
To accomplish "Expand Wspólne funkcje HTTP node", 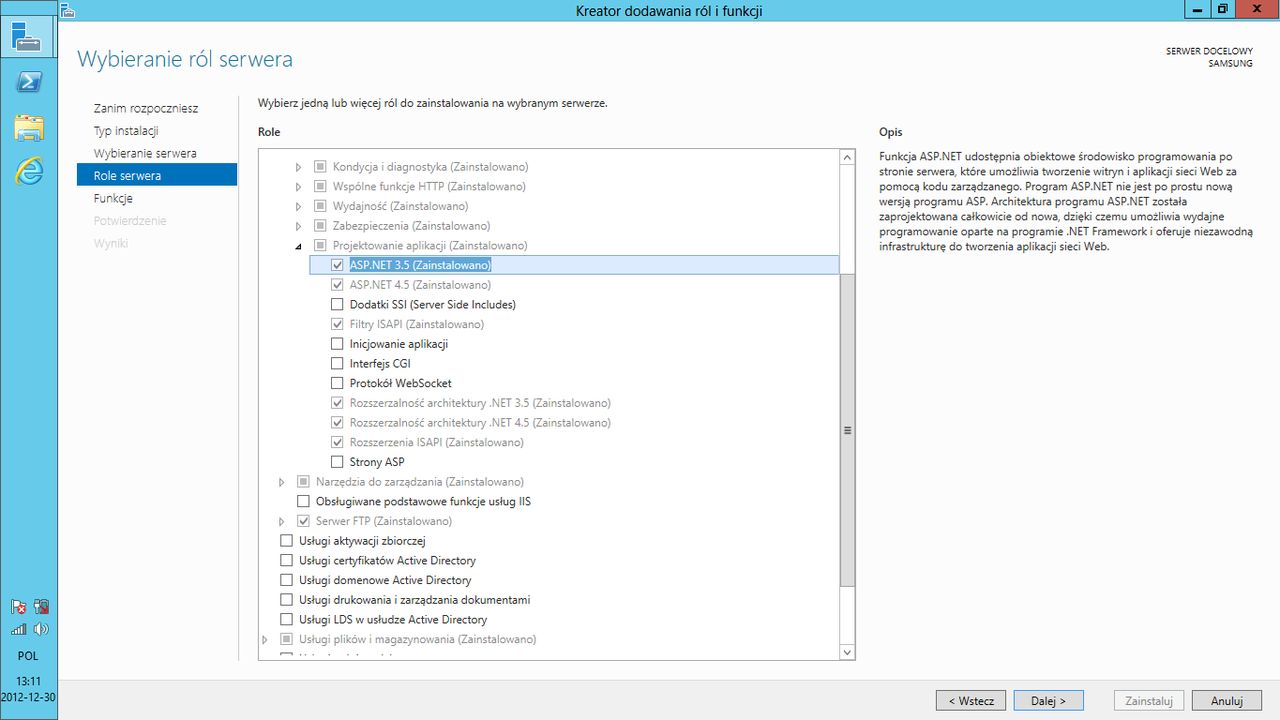I will click(x=298, y=186).
